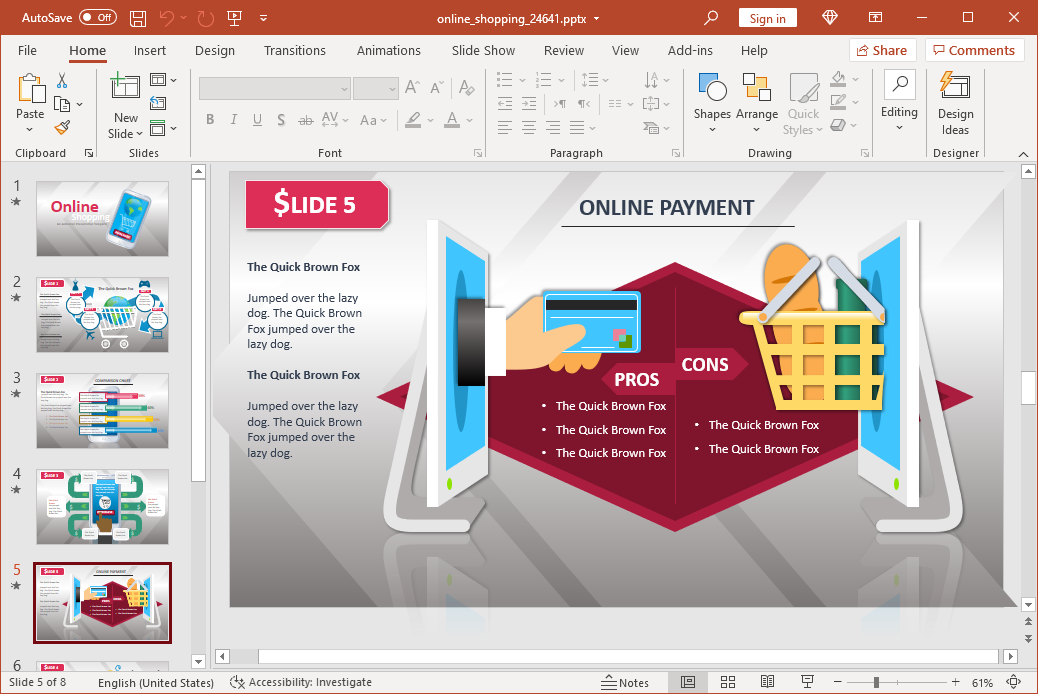
Task: Select slide 3 thumbnail
Action: pos(103,411)
